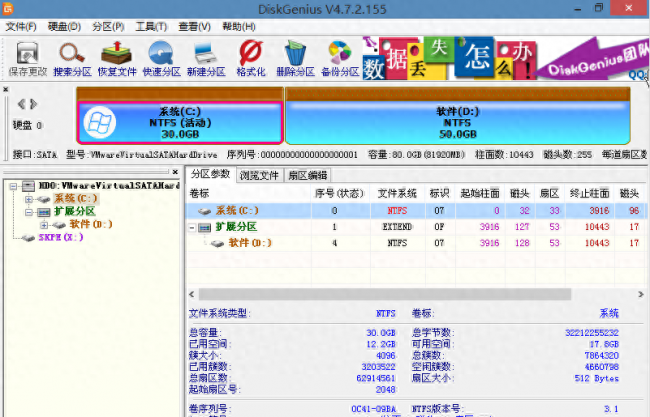Click the HD0 hard disk icon in tree
Viewport: 650px width, 417px height.
[x=28, y=186]
